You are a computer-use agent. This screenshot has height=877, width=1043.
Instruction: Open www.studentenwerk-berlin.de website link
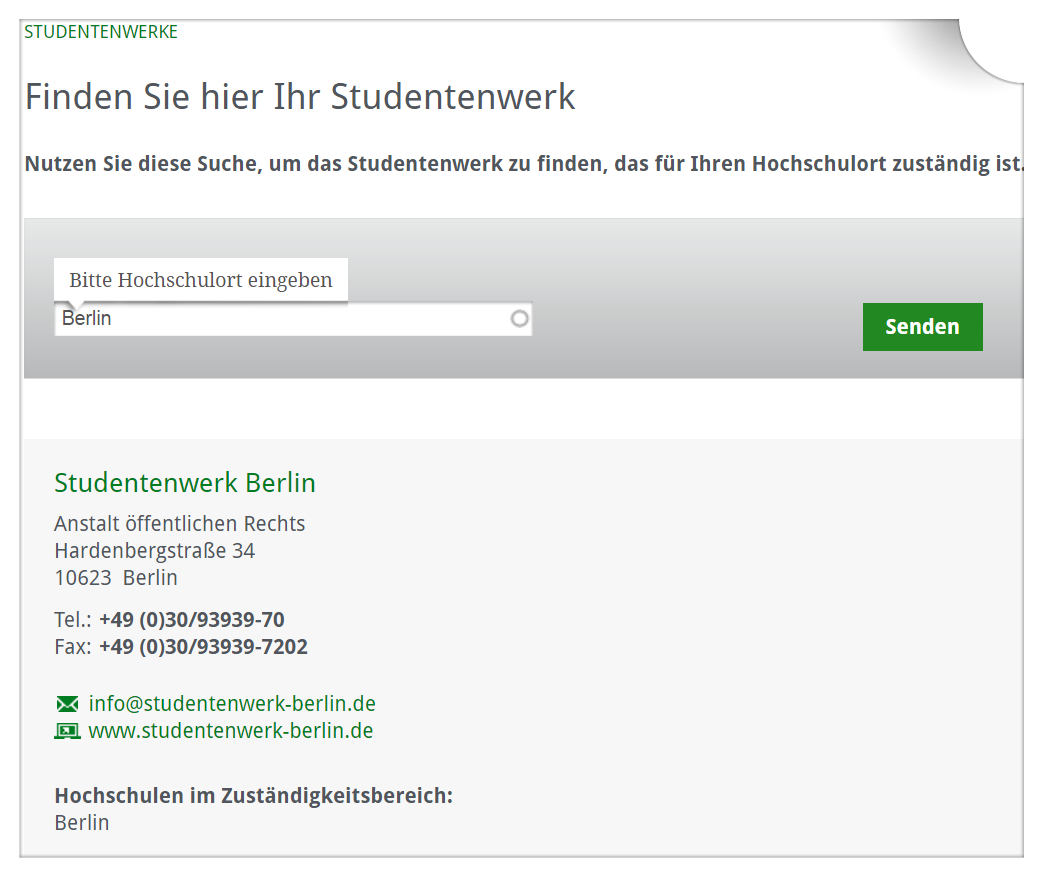231,731
